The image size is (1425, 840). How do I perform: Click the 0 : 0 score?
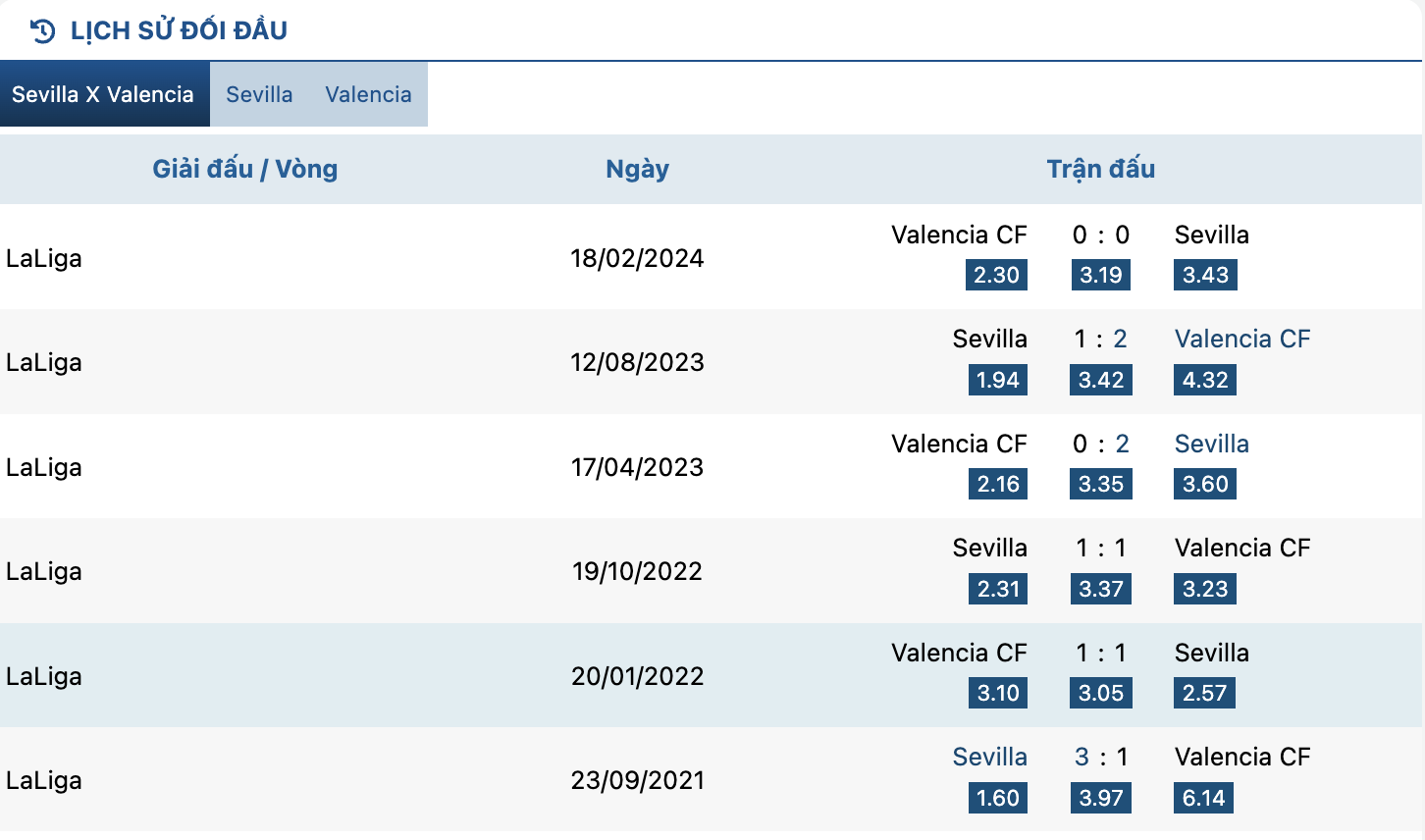[1100, 235]
